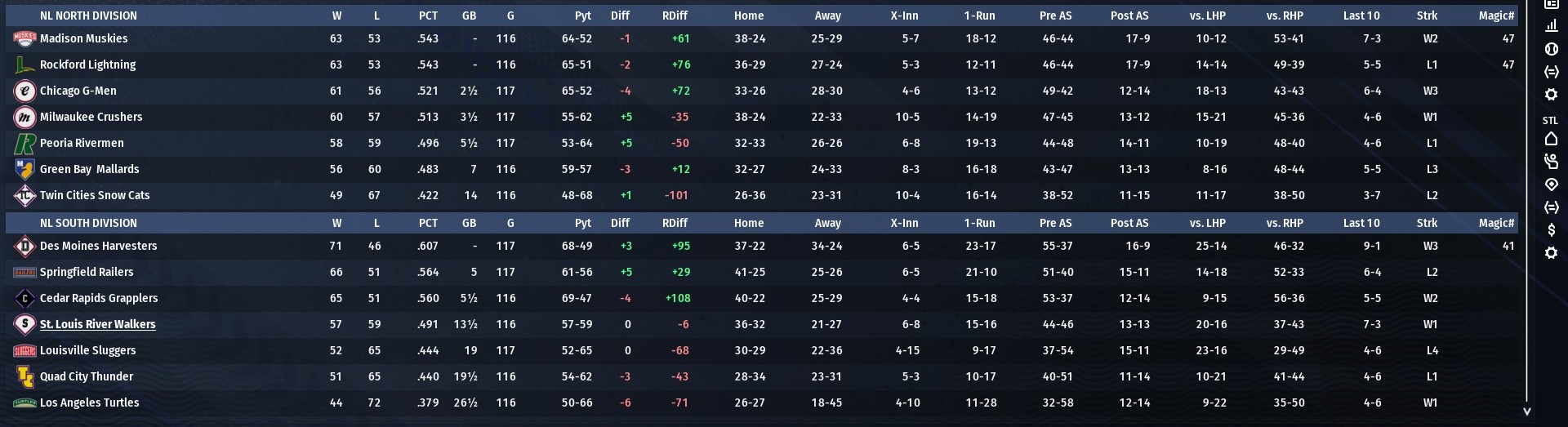Open the settings gear below the dollar icon
The height and width of the screenshot is (427, 1568).
coord(1551,253)
